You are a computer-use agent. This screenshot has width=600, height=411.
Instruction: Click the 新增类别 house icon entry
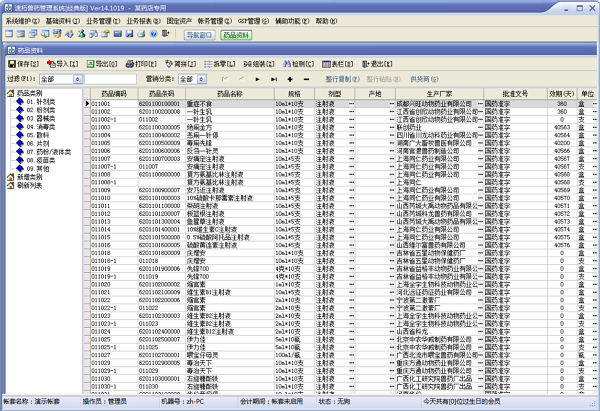[25, 177]
